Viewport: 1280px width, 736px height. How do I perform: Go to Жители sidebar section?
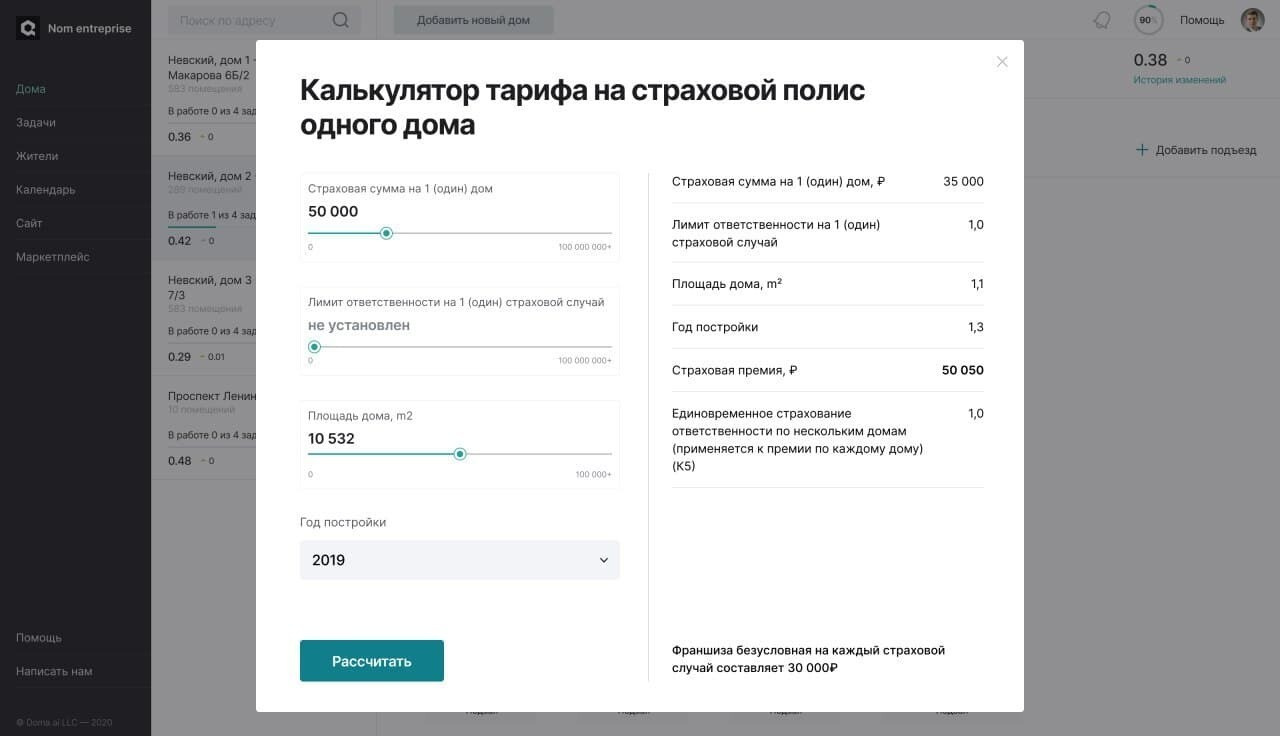pyautogui.click(x=37, y=156)
